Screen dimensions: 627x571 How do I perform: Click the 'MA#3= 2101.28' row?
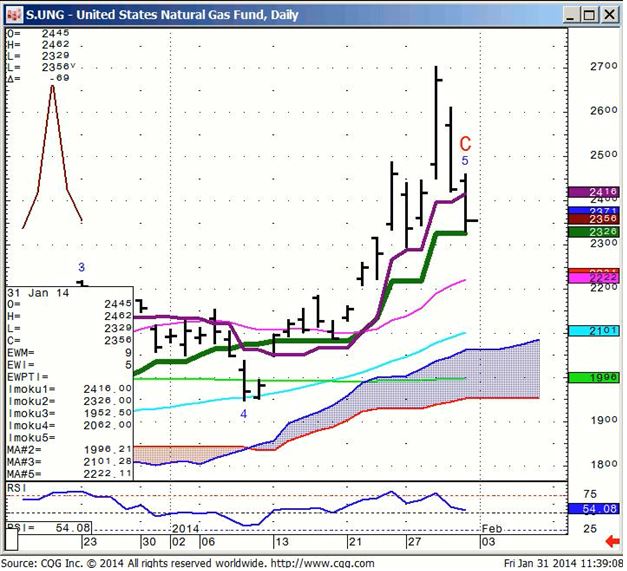(70, 462)
